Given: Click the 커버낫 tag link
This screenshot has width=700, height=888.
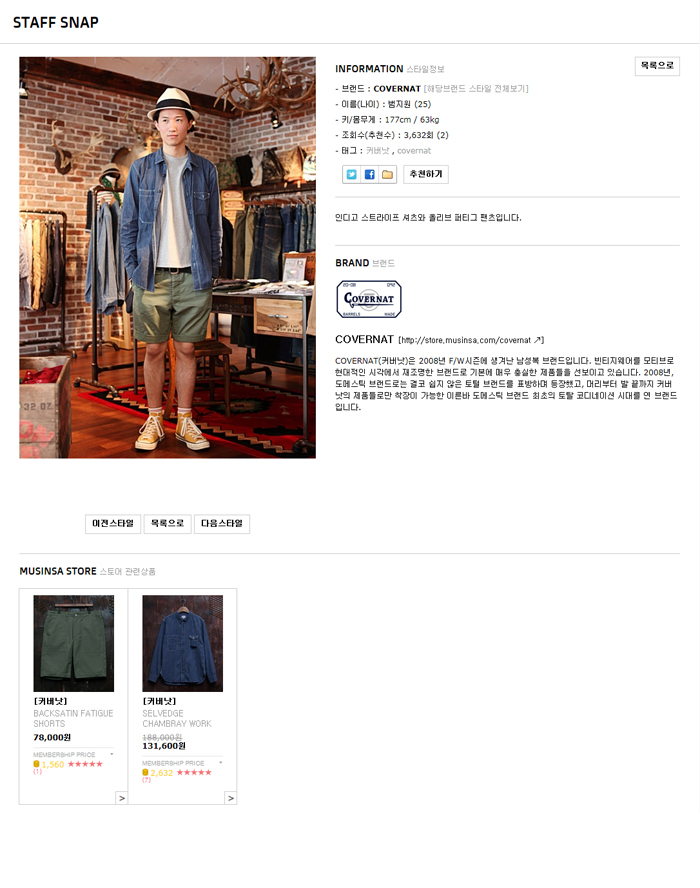Looking at the screenshot, I should [378, 151].
